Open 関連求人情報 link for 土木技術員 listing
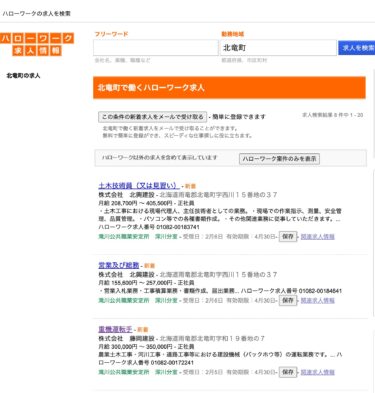The height and width of the screenshot is (393, 375). click(x=318, y=237)
